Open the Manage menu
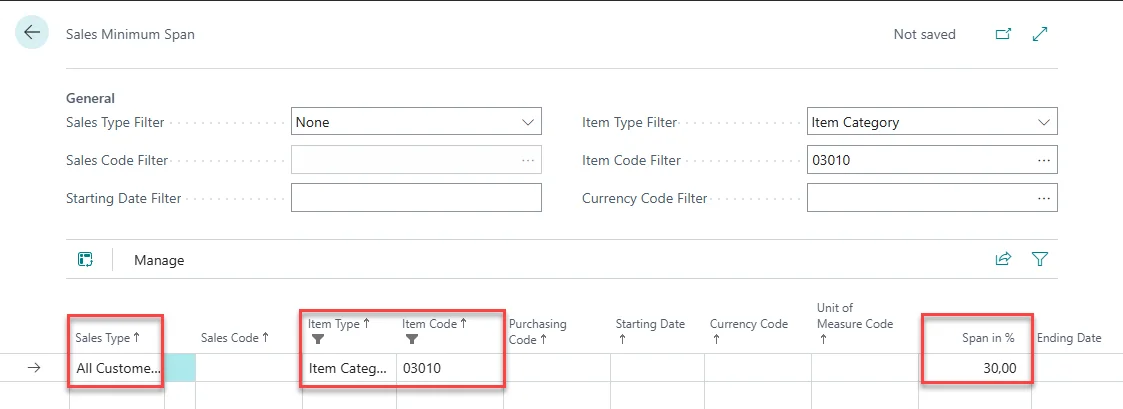Viewport: 1123px width, 409px height. click(159, 260)
